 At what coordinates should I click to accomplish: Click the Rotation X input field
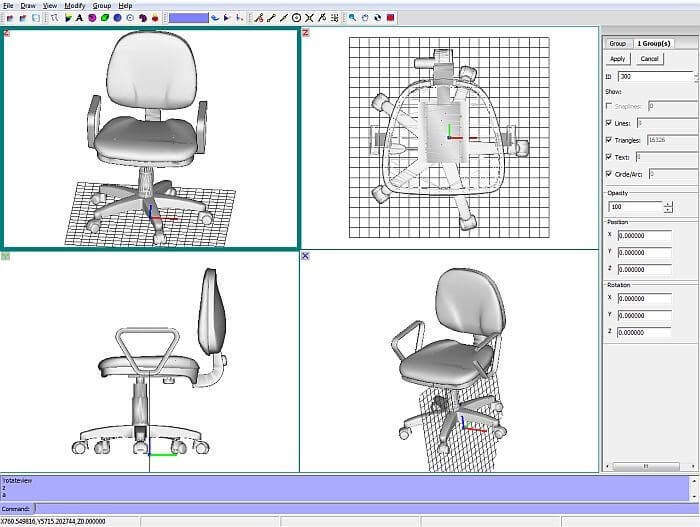(x=644, y=298)
